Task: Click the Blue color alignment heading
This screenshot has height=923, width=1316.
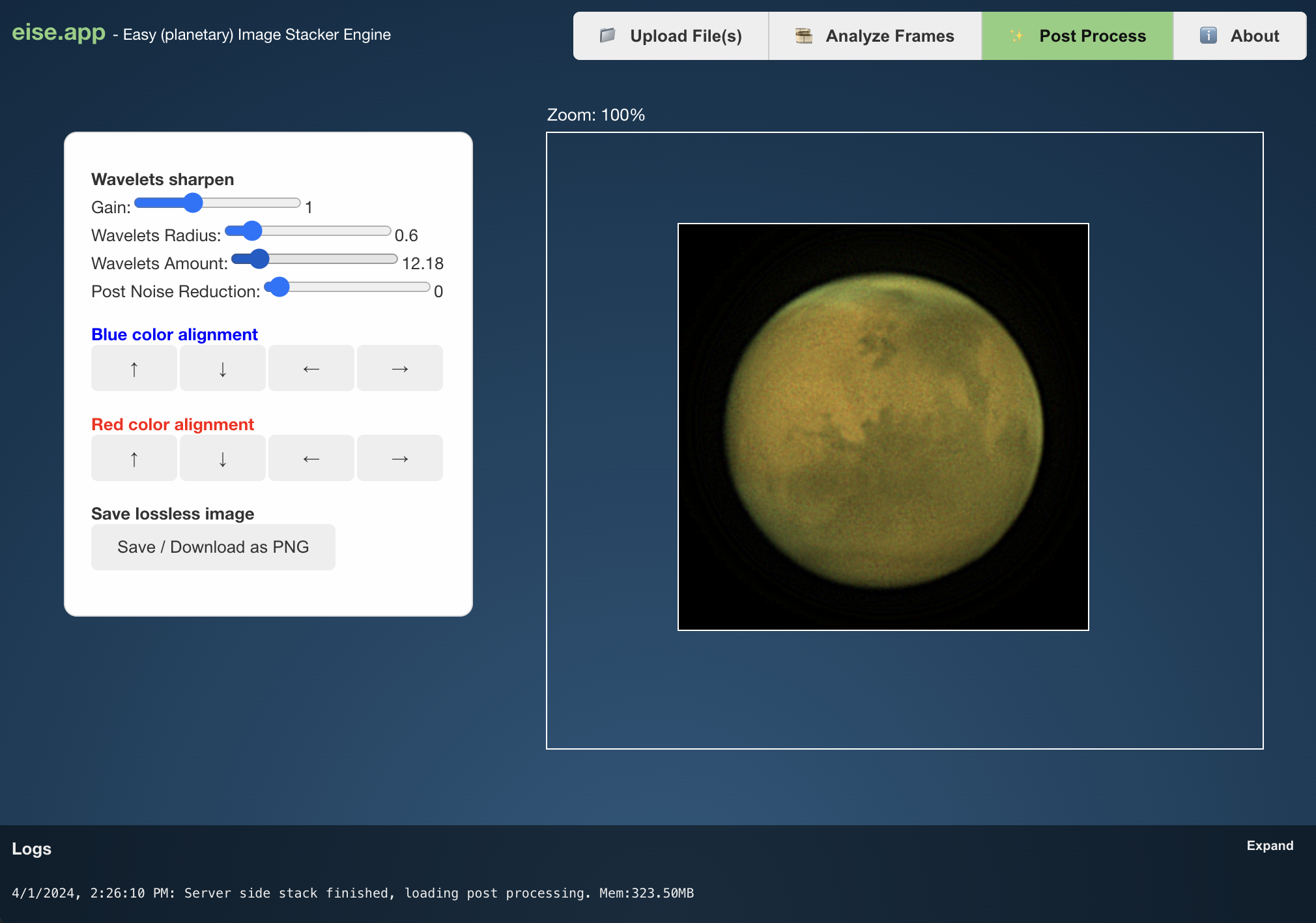Action: tap(175, 334)
